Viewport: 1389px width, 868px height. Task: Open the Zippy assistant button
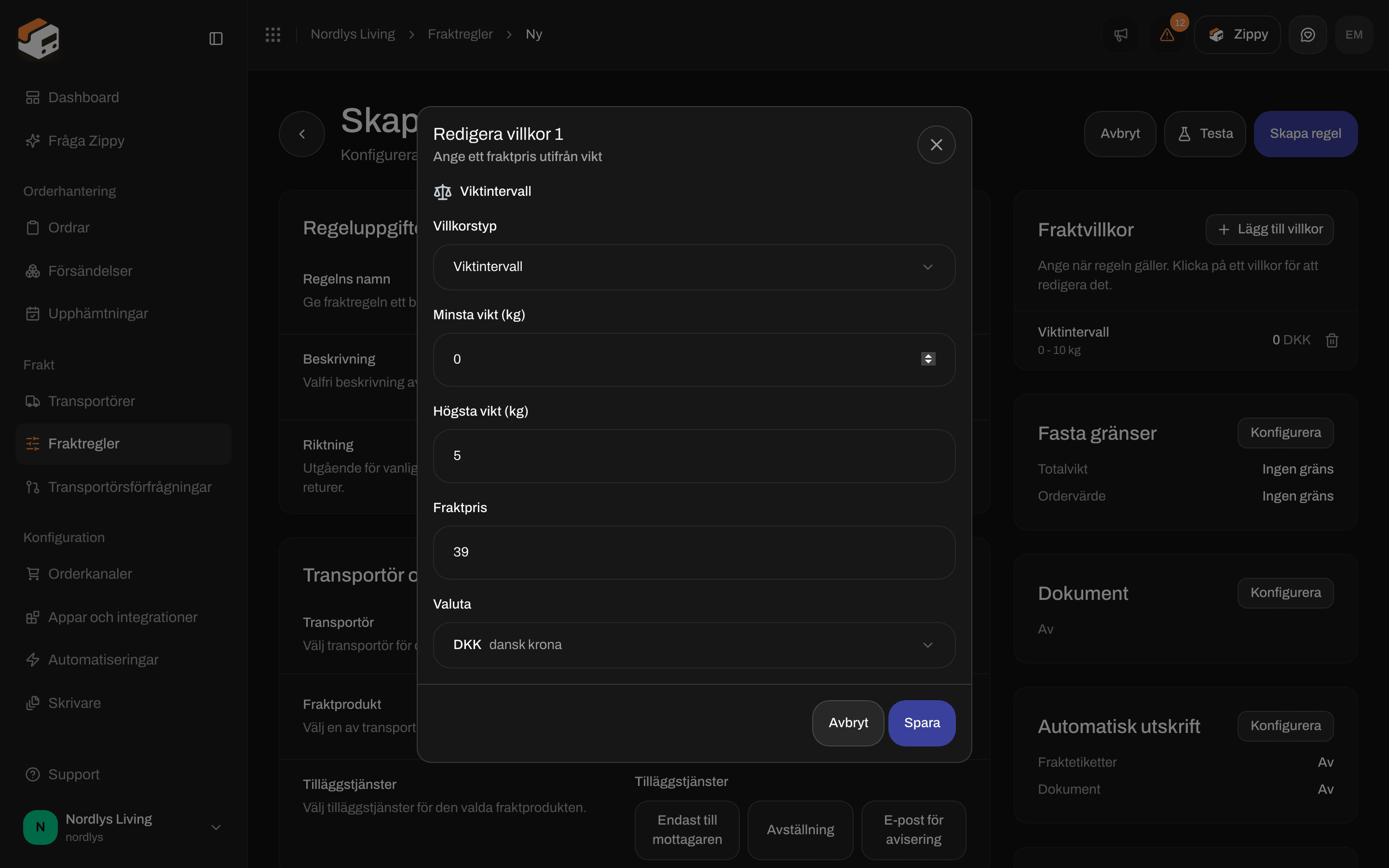[x=1238, y=34]
